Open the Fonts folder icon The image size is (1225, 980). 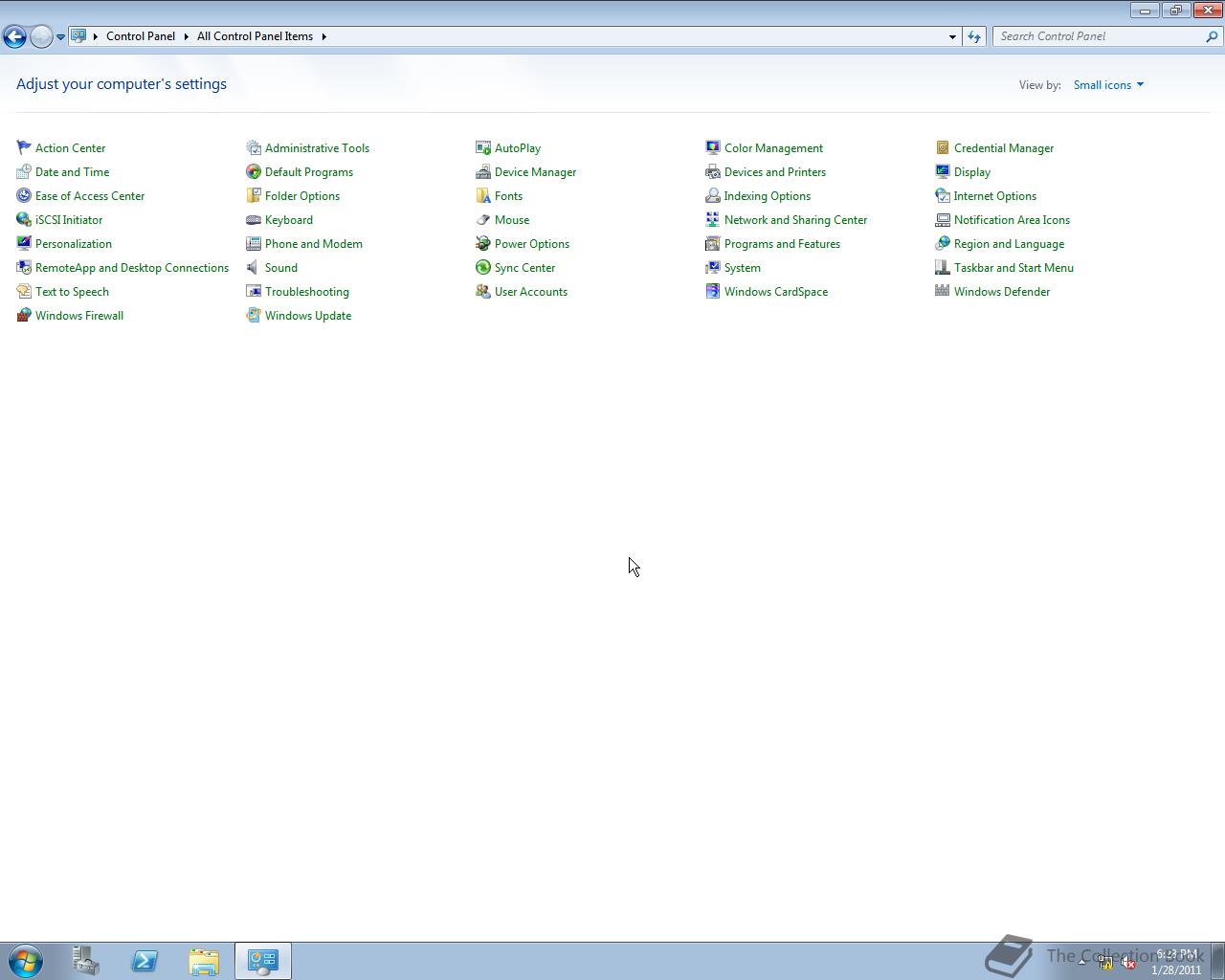(483, 195)
